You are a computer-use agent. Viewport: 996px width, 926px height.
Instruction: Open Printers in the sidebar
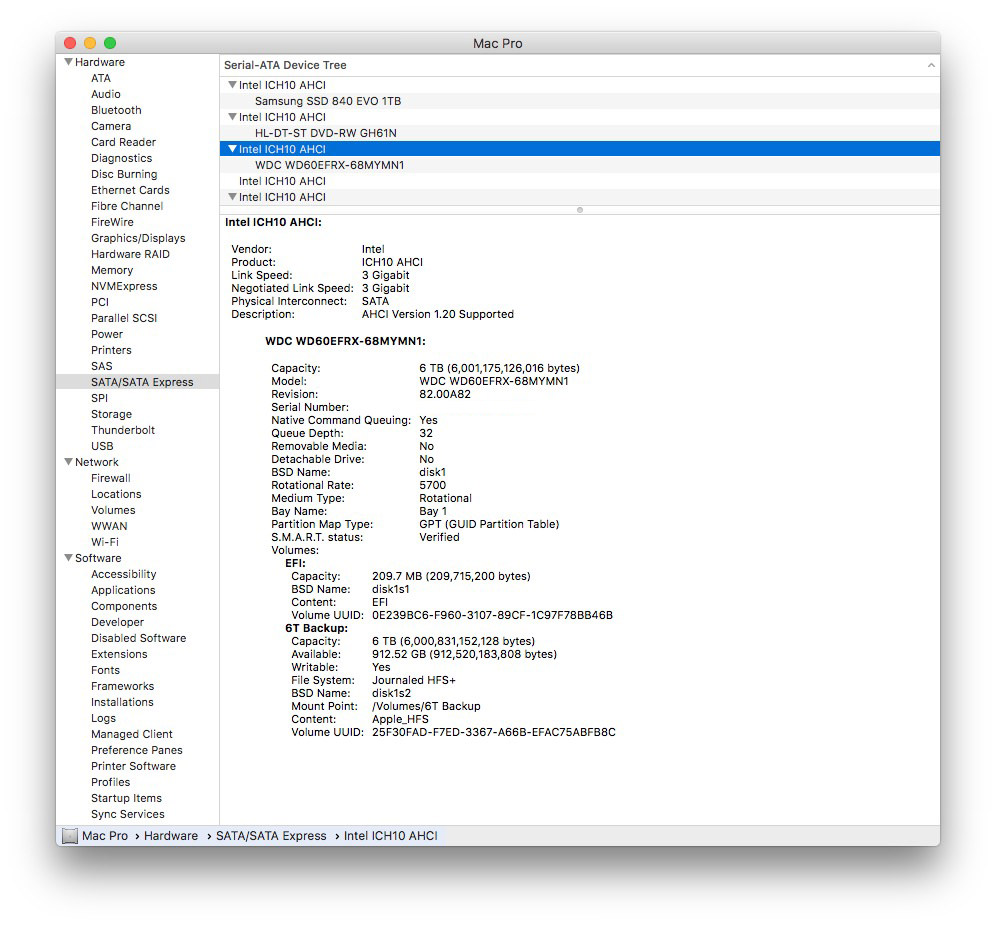click(x=111, y=350)
